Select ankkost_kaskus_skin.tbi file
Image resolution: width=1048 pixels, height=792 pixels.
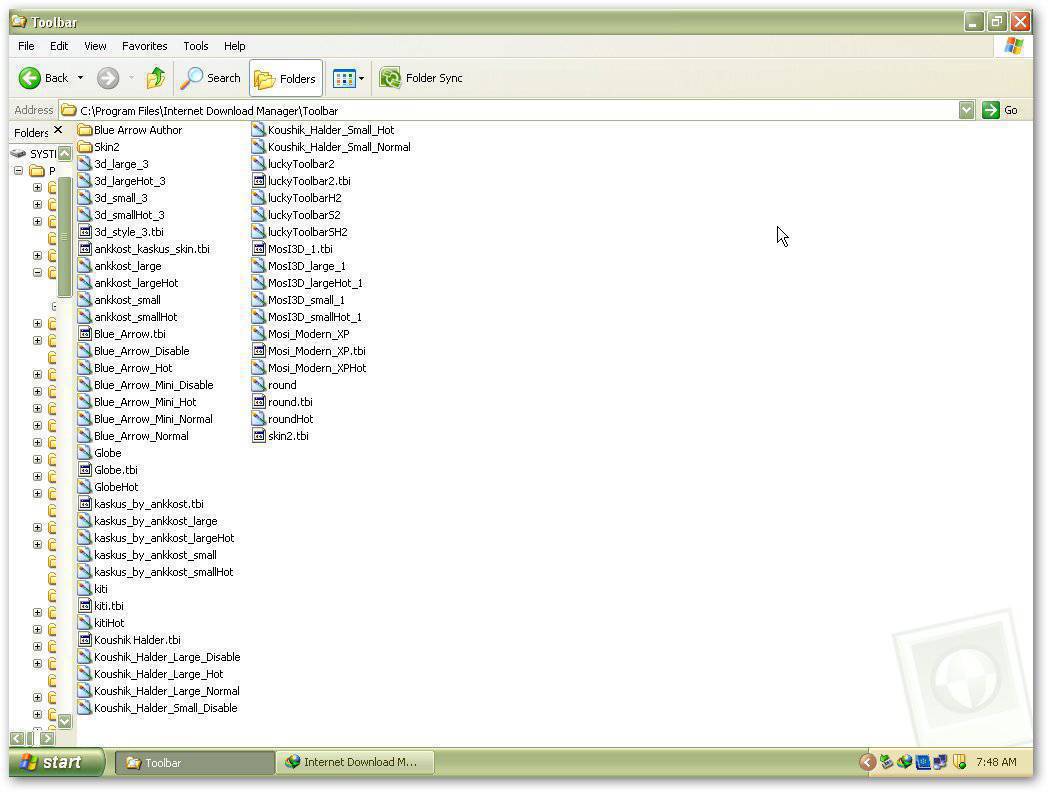(144, 249)
